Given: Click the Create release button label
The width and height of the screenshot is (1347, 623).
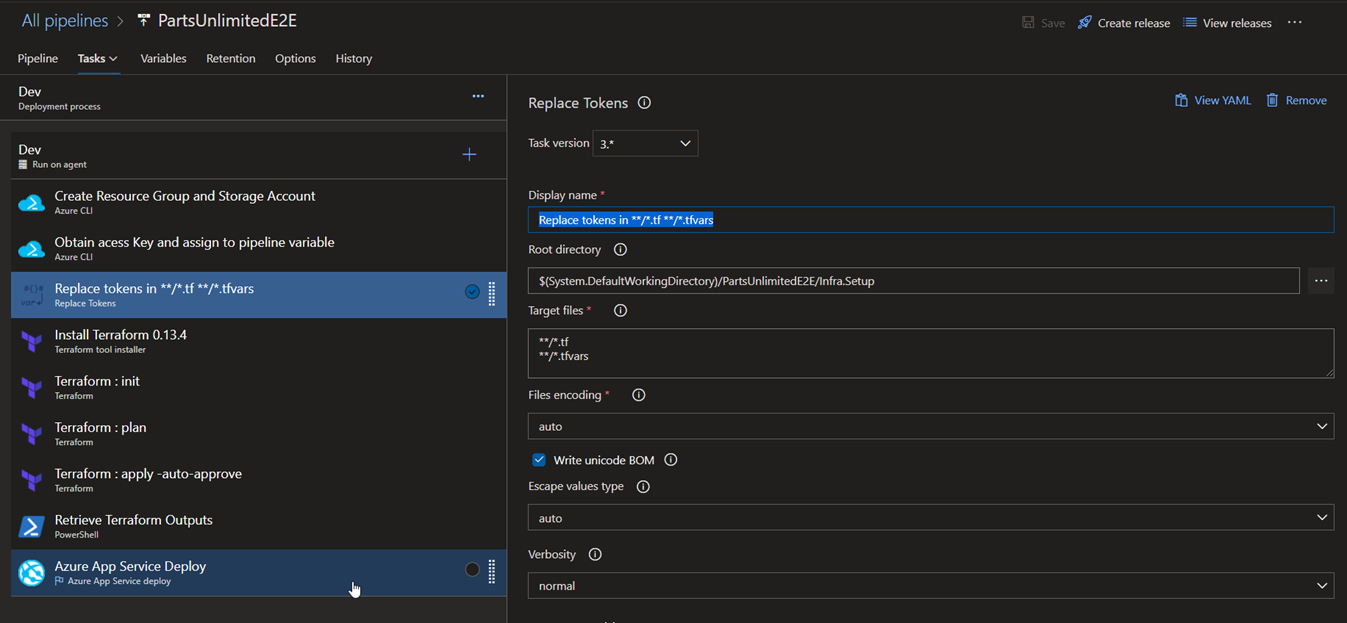Looking at the screenshot, I should tap(1134, 23).
